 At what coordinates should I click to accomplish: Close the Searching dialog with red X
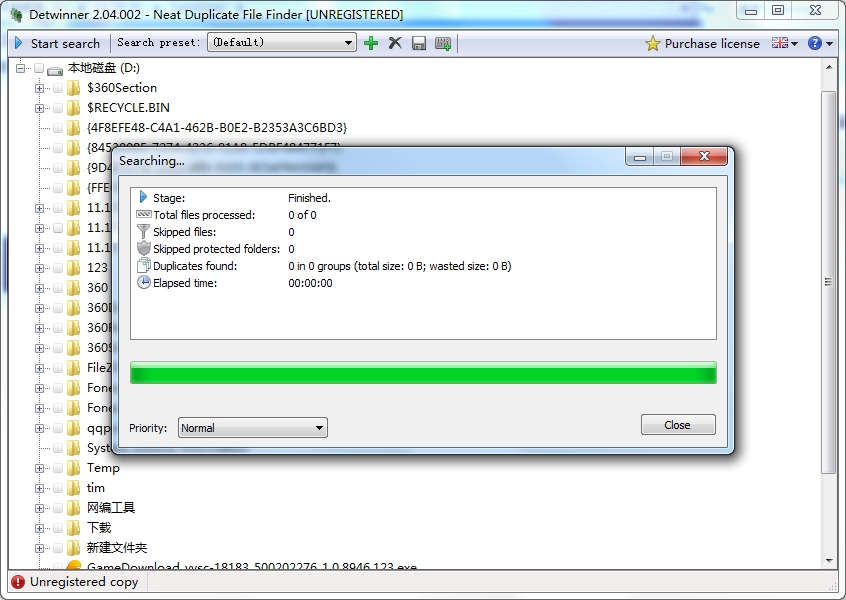[704, 156]
